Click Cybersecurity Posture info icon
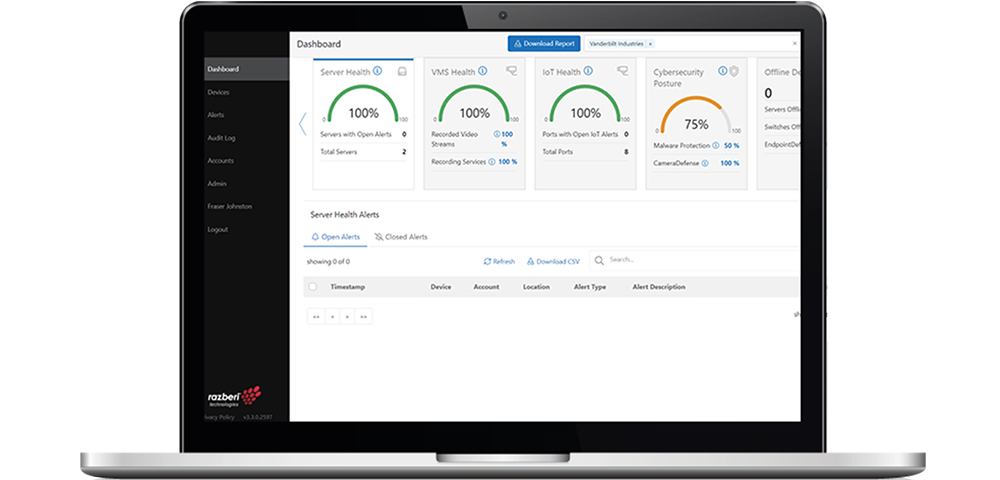Image resolution: width=1000 pixels, height=480 pixels. [x=723, y=71]
